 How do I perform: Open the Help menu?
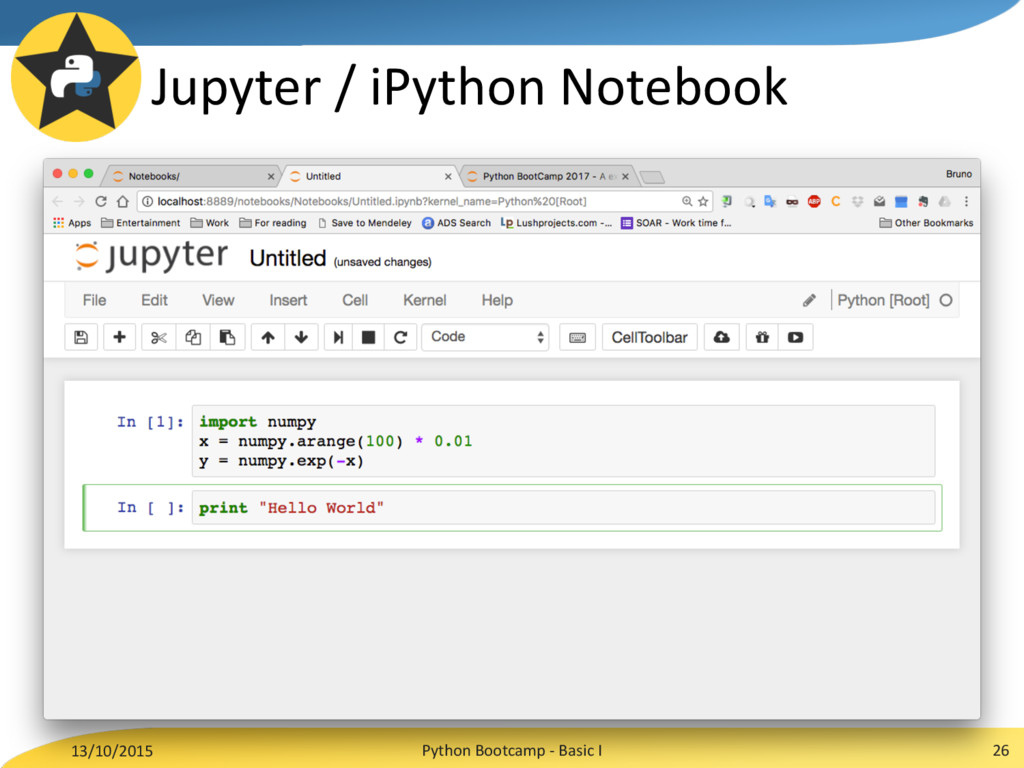(497, 300)
